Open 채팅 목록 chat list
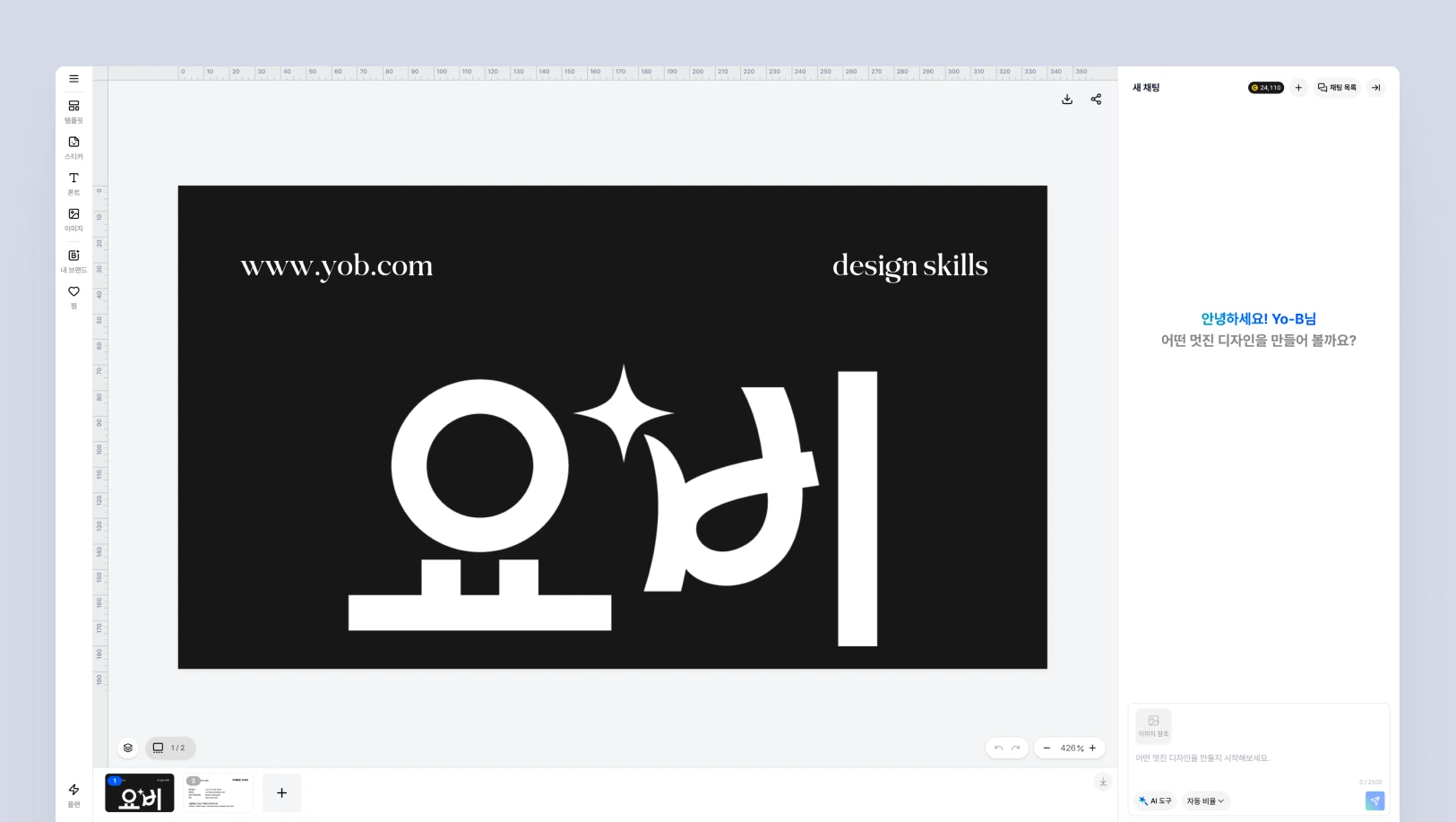Screen dimensions: 1456x822 point(1337,88)
